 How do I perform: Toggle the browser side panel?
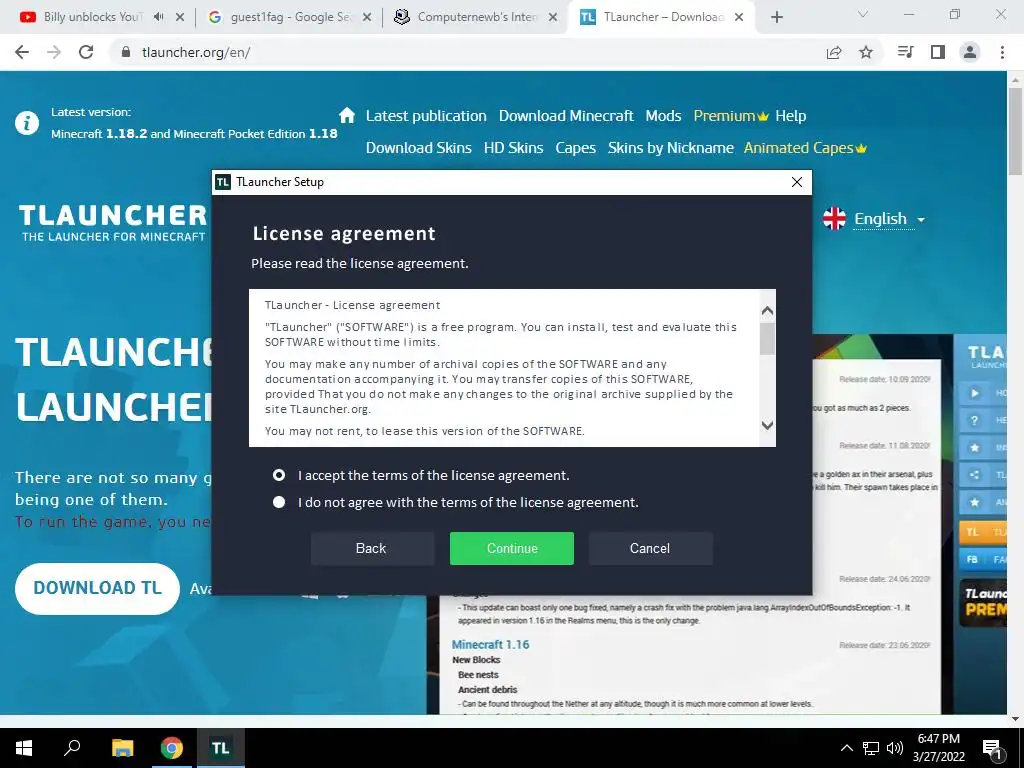(938, 52)
